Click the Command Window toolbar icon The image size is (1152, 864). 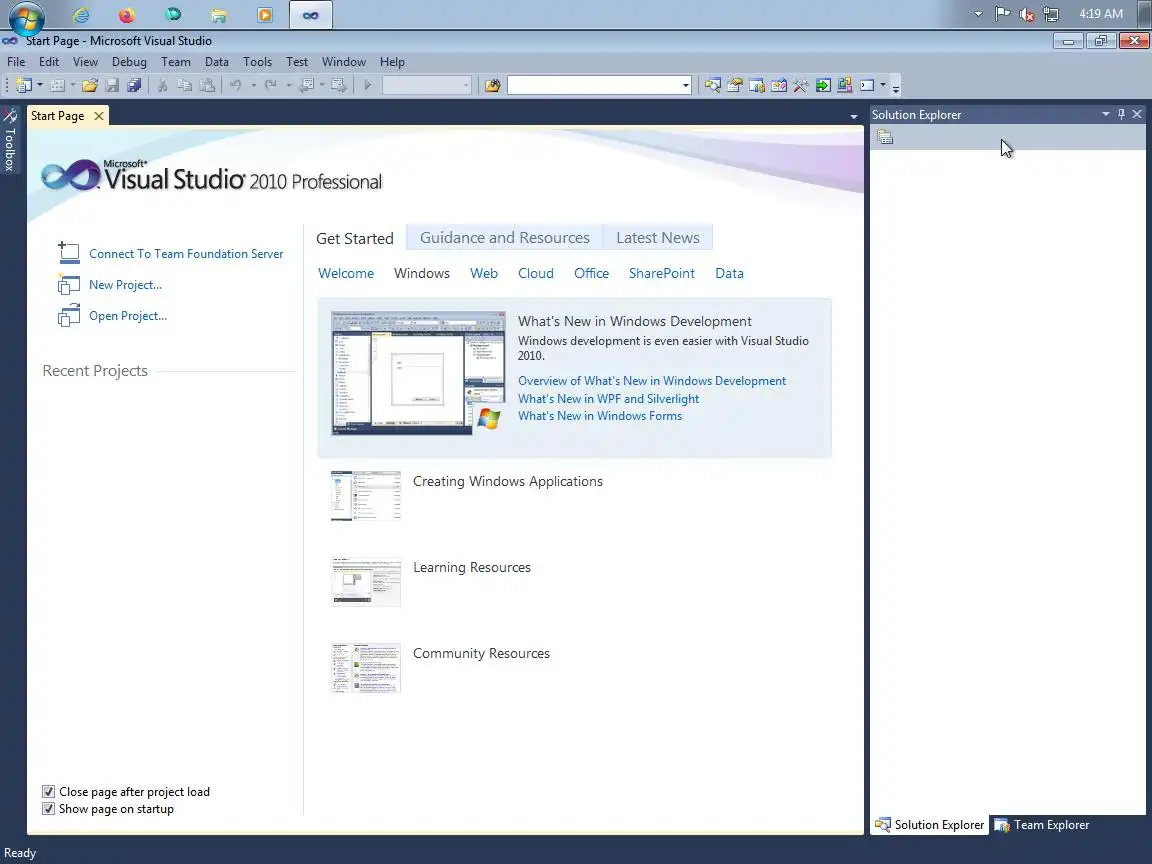click(868, 85)
